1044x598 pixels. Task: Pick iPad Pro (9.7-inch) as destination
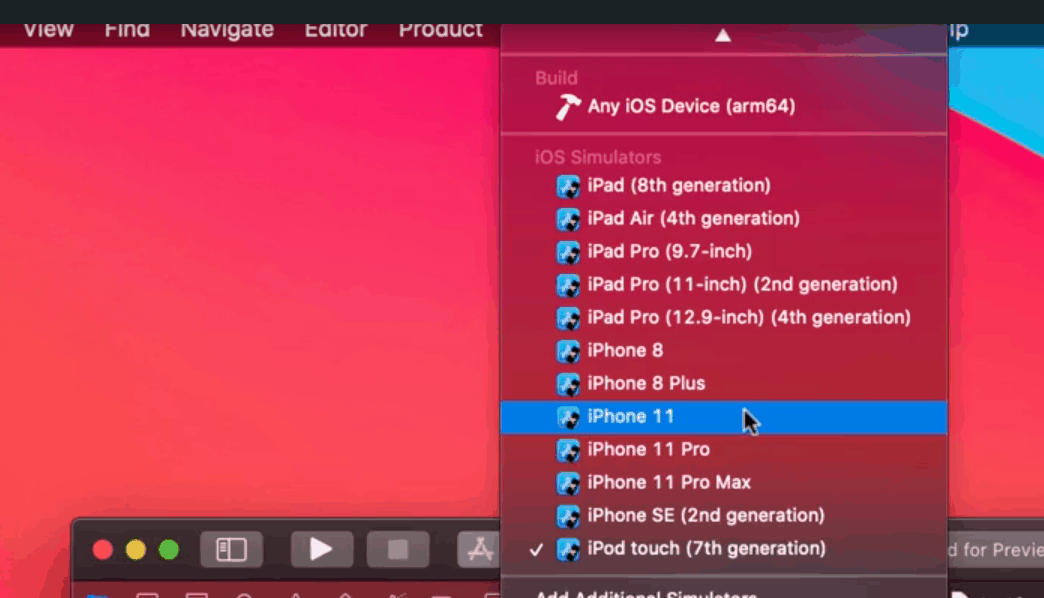coord(669,252)
